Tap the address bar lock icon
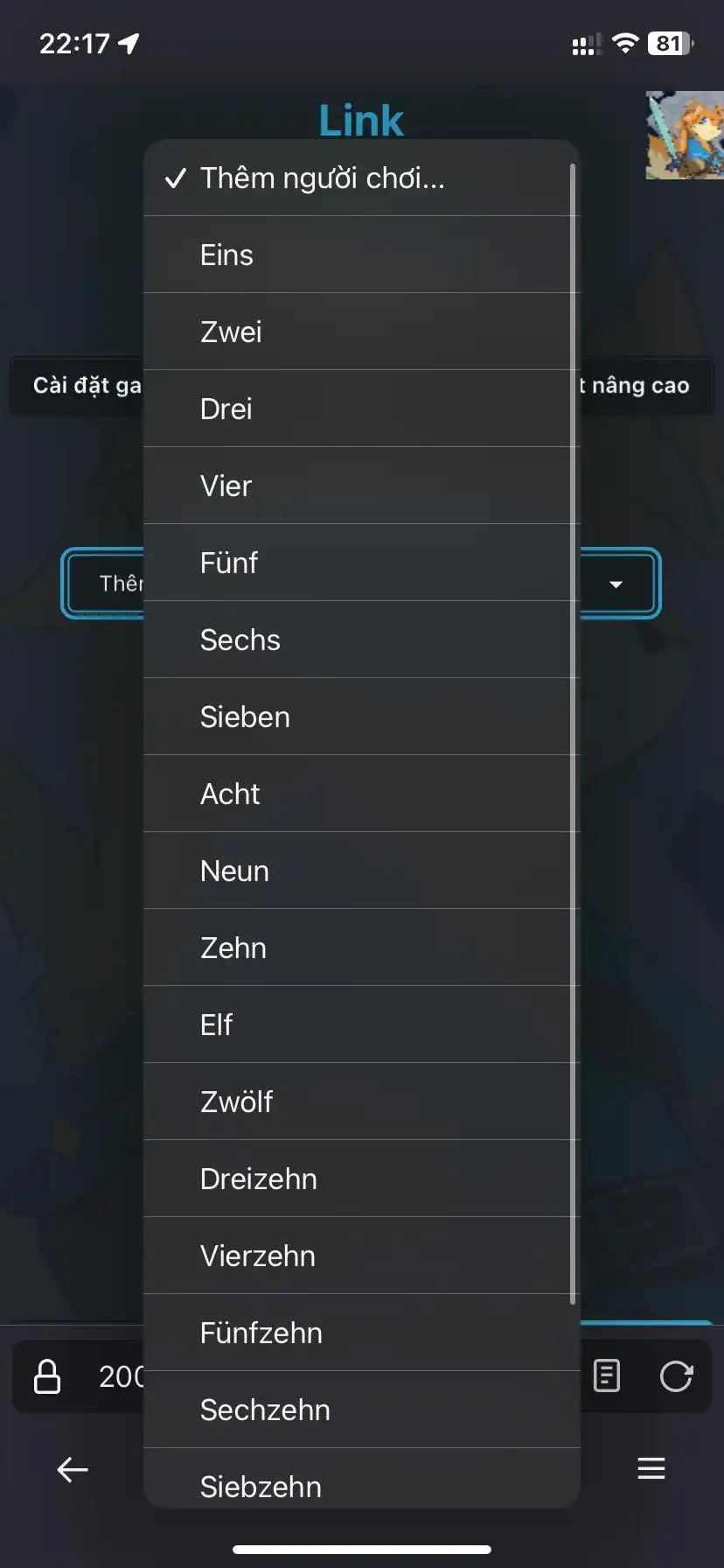The height and width of the screenshot is (1568, 724). pyautogui.click(x=47, y=1375)
